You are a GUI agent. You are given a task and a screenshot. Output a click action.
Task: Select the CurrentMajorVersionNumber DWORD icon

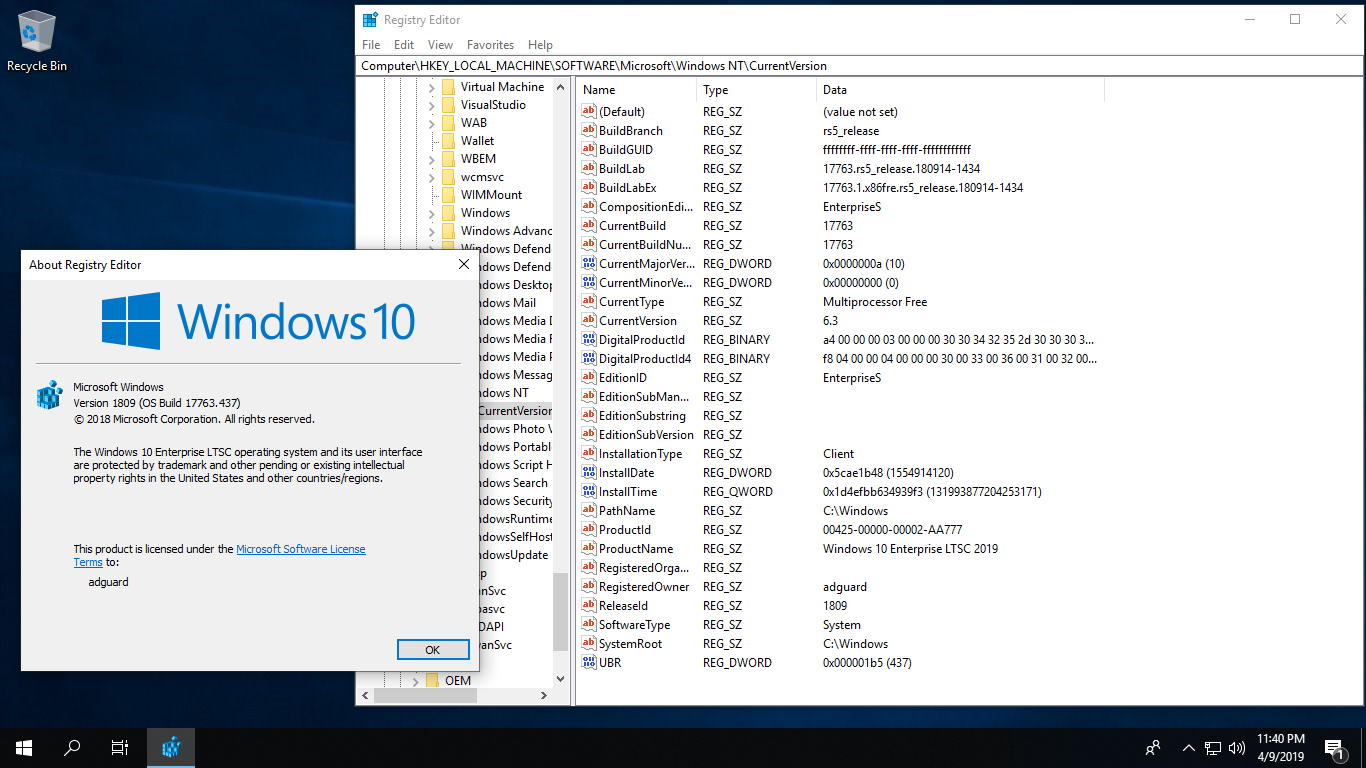(589, 263)
